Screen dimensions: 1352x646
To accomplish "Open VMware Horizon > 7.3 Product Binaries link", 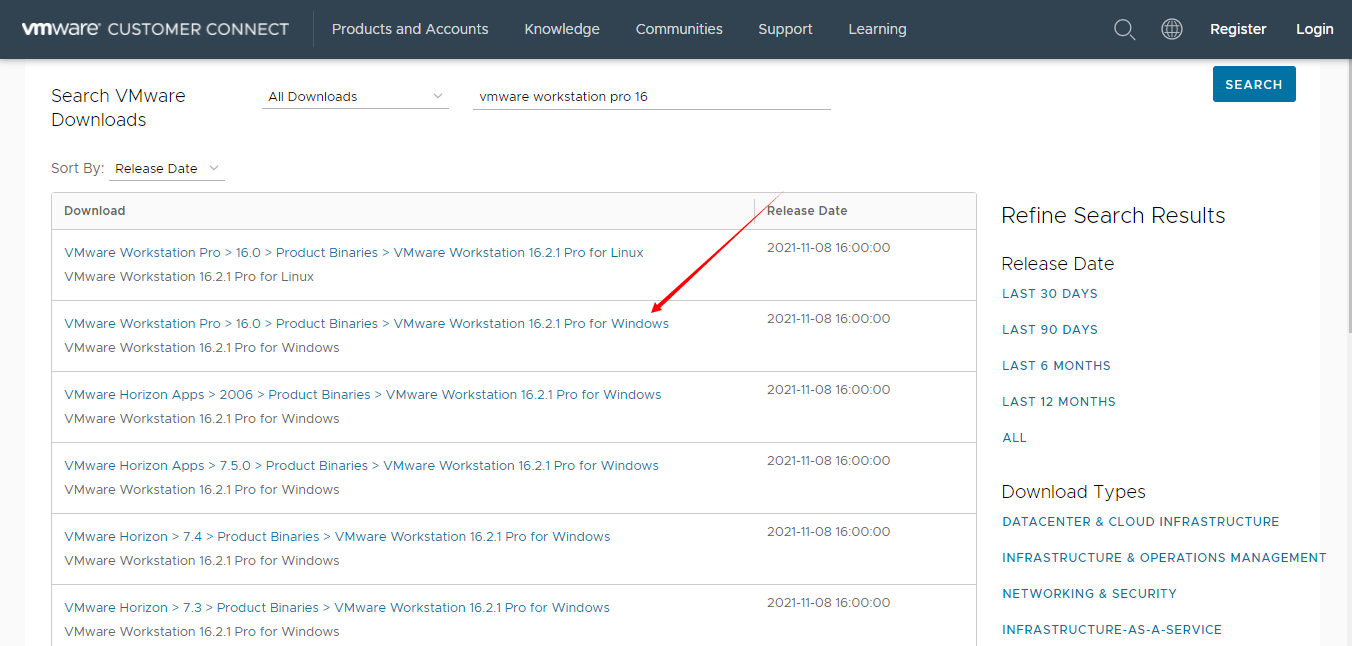I will tap(337, 608).
